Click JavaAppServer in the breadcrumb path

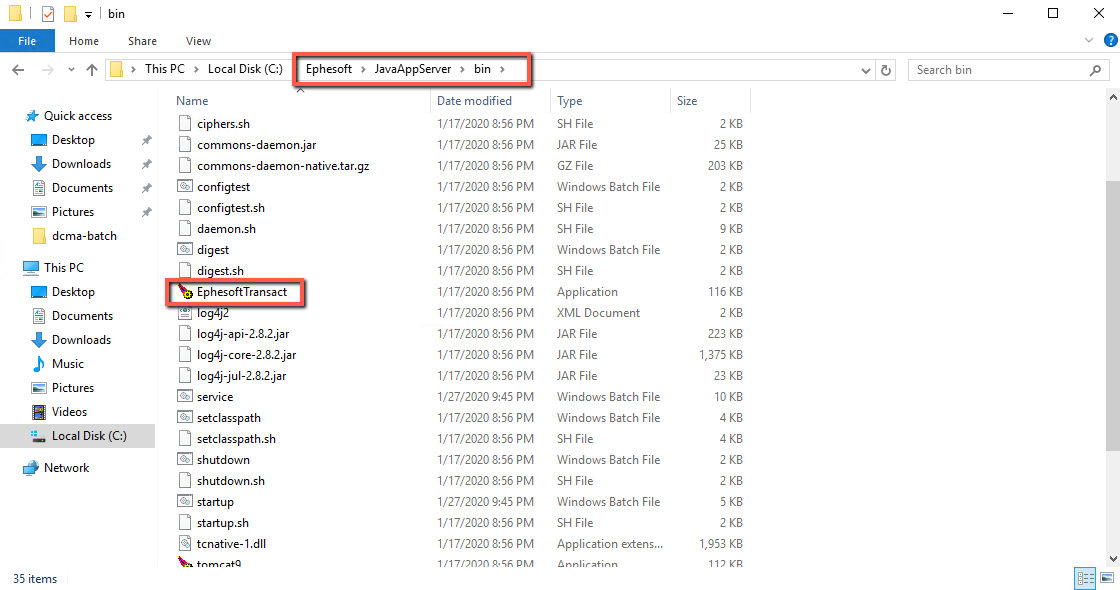(412, 69)
